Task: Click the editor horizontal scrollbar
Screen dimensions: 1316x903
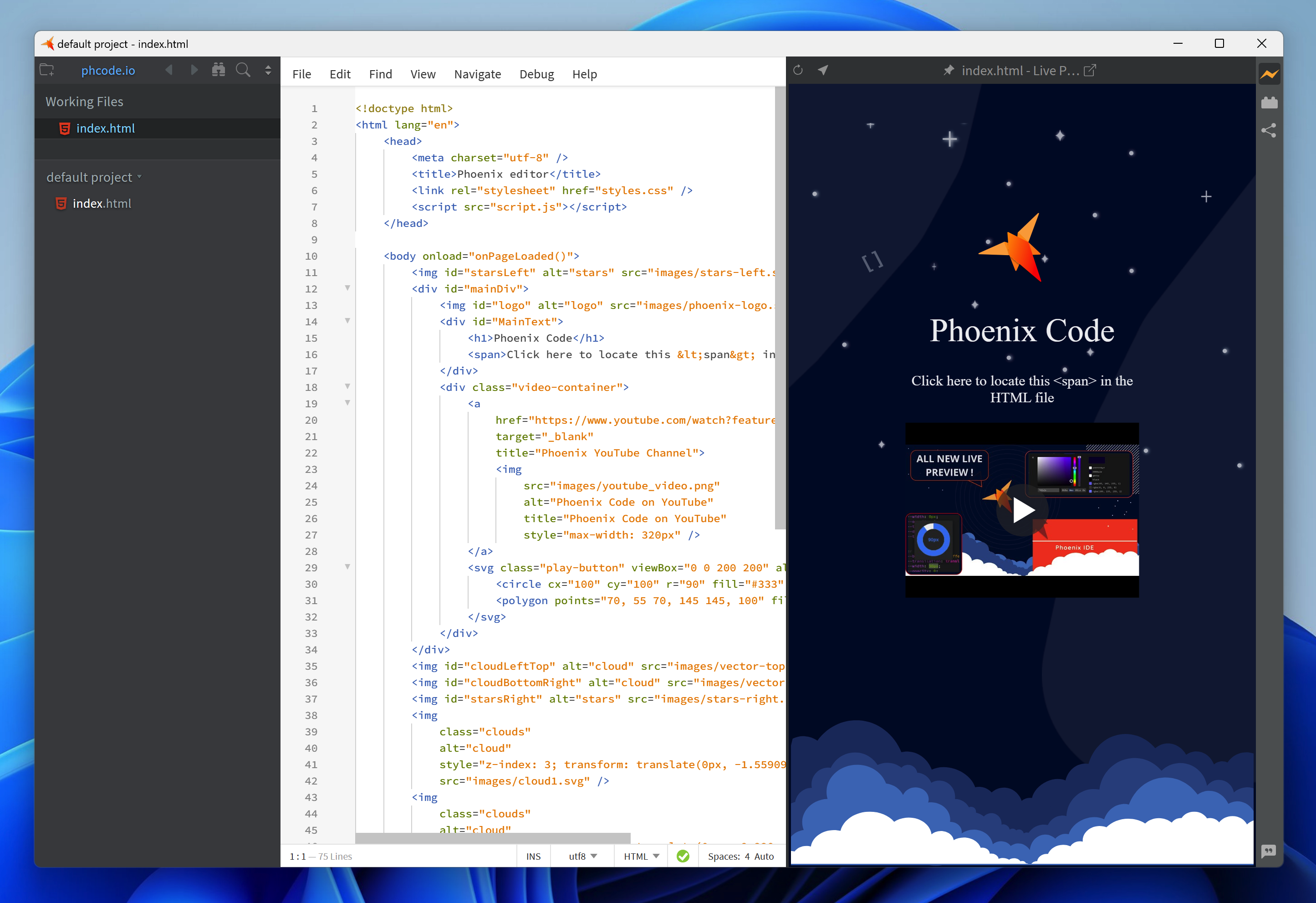Action: [493, 838]
